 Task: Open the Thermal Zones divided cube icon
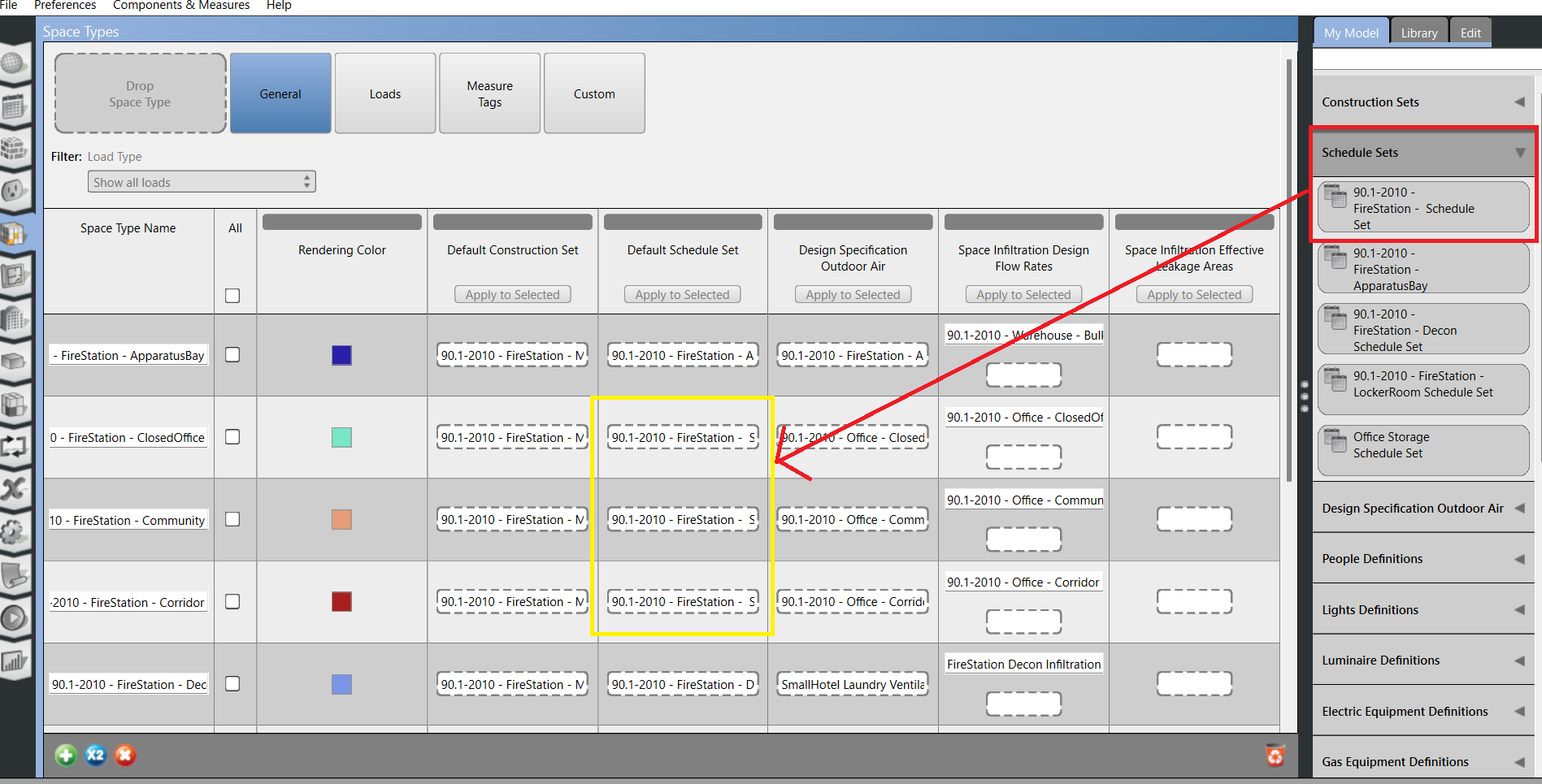click(15, 404)
